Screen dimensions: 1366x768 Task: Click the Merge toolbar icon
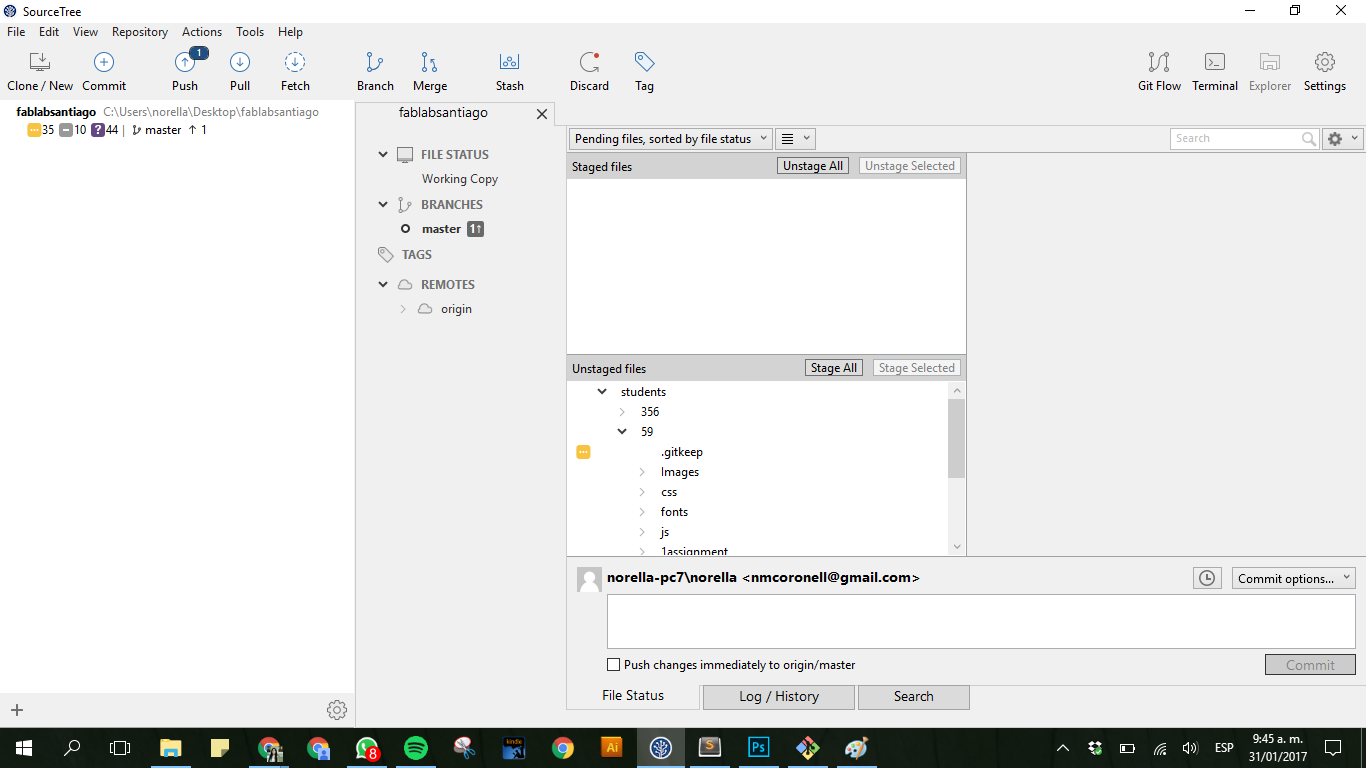429,63
